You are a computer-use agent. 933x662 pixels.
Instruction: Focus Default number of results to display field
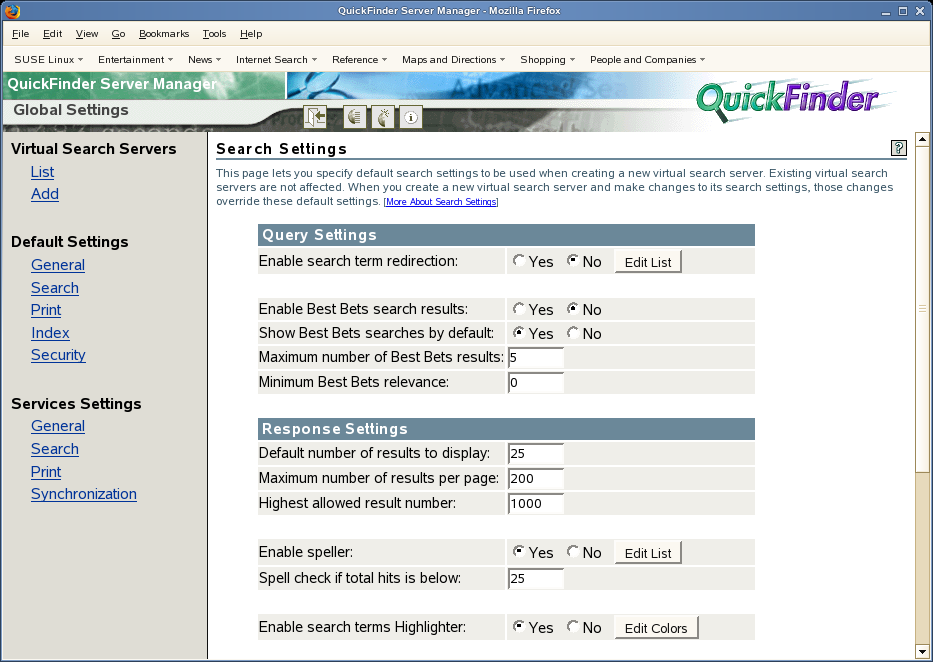pos(536,454)
